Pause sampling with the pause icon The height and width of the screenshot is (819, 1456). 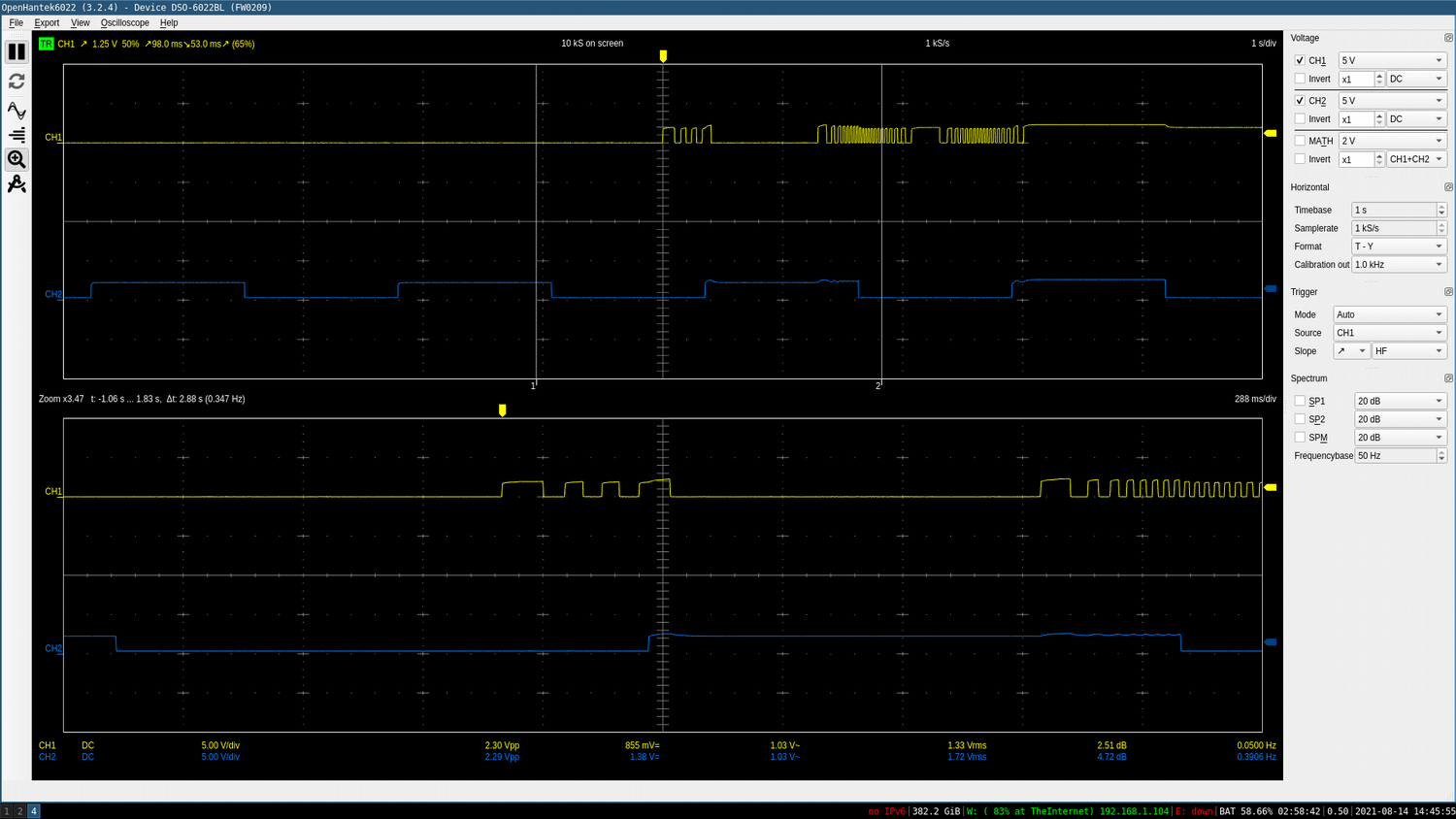coord(17,51)
